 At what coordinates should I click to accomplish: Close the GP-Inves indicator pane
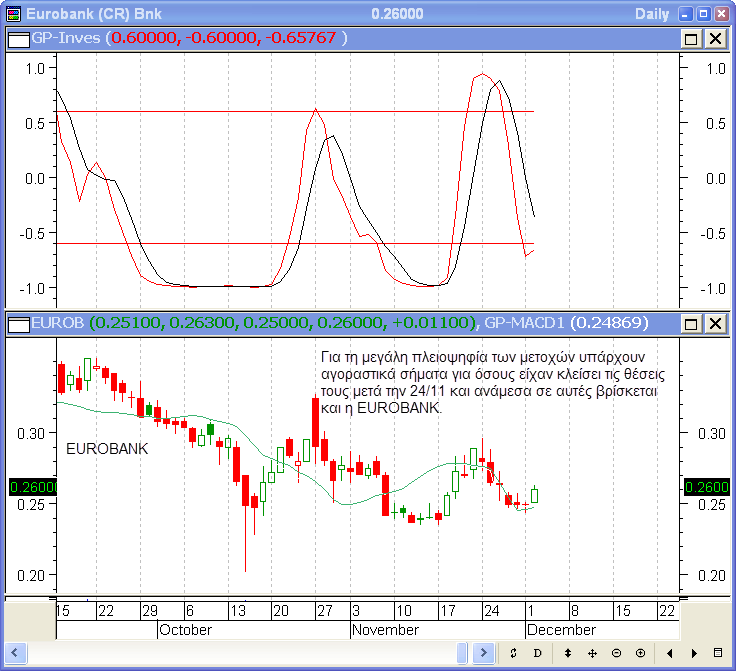click(x=715, y=38)
